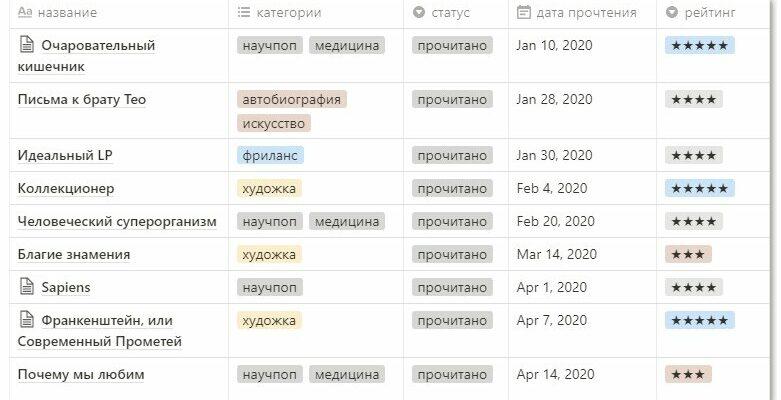Edit the Jan 28, 2020 date cell
Viewport: 781px width, 400px height.
click(582, 111)
